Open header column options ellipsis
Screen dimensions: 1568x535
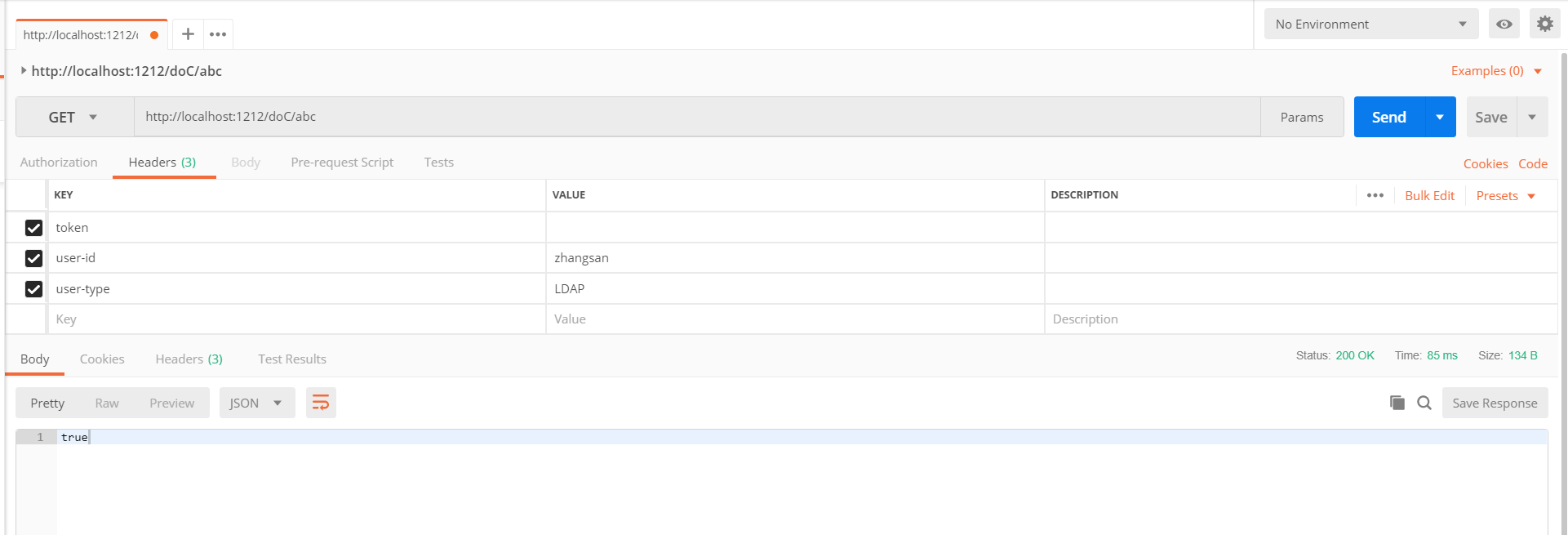1375,195
